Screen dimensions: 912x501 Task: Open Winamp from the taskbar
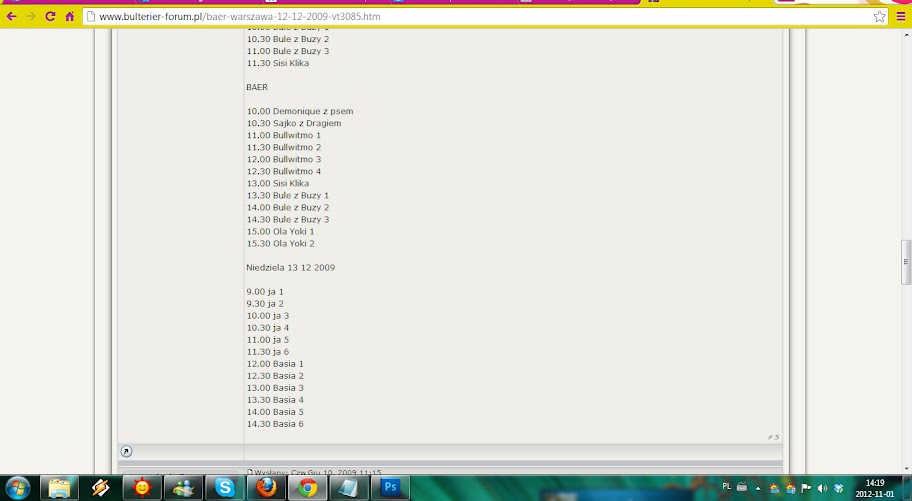tap(101, 488)
